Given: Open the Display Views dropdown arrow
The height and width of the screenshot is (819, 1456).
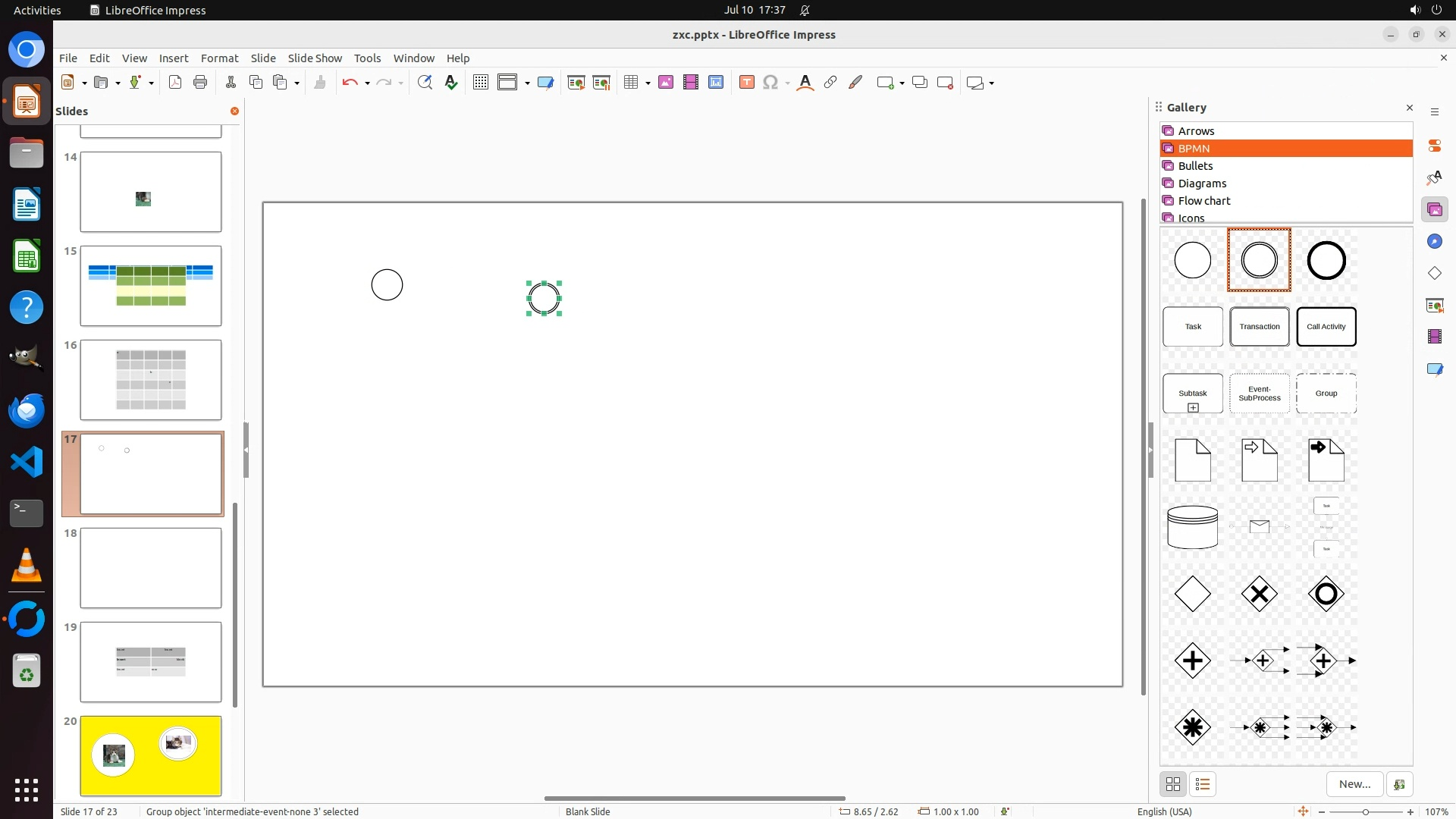Looking at the screenshot, I should click(527, 83).
